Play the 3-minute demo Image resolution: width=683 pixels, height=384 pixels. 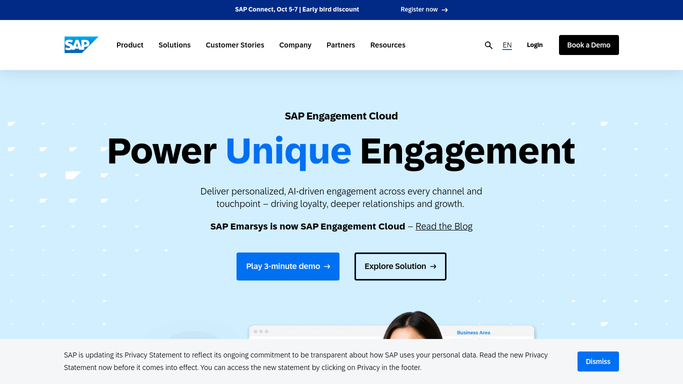[288, 266]
